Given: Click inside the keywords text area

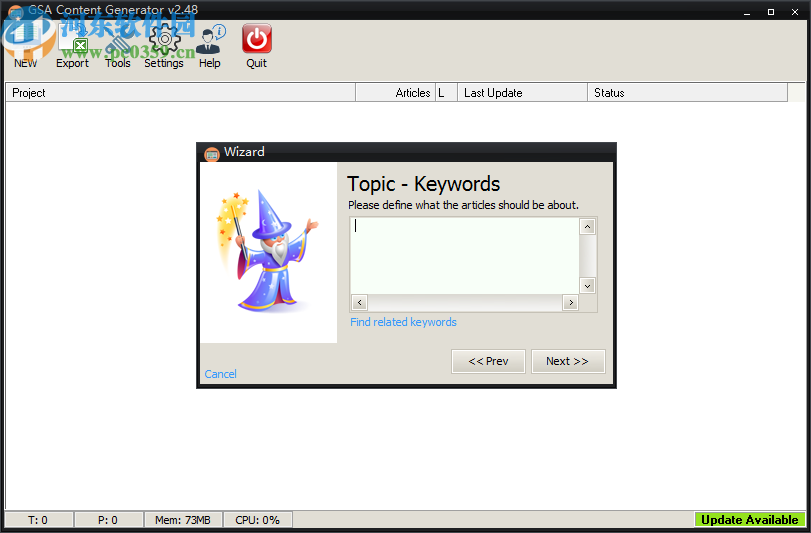Looking at the screenshot, I should coord(464,255).
